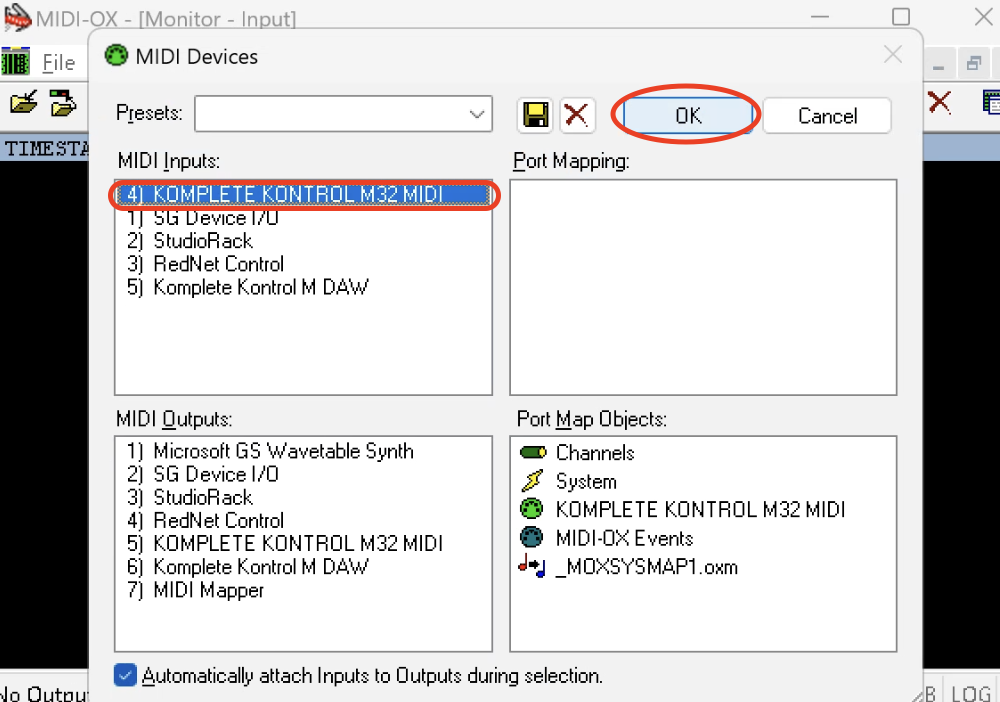Viewport: 1000px width, 702px height.
Task: Click the delete preset red X icon
Action: pos(577,115)
